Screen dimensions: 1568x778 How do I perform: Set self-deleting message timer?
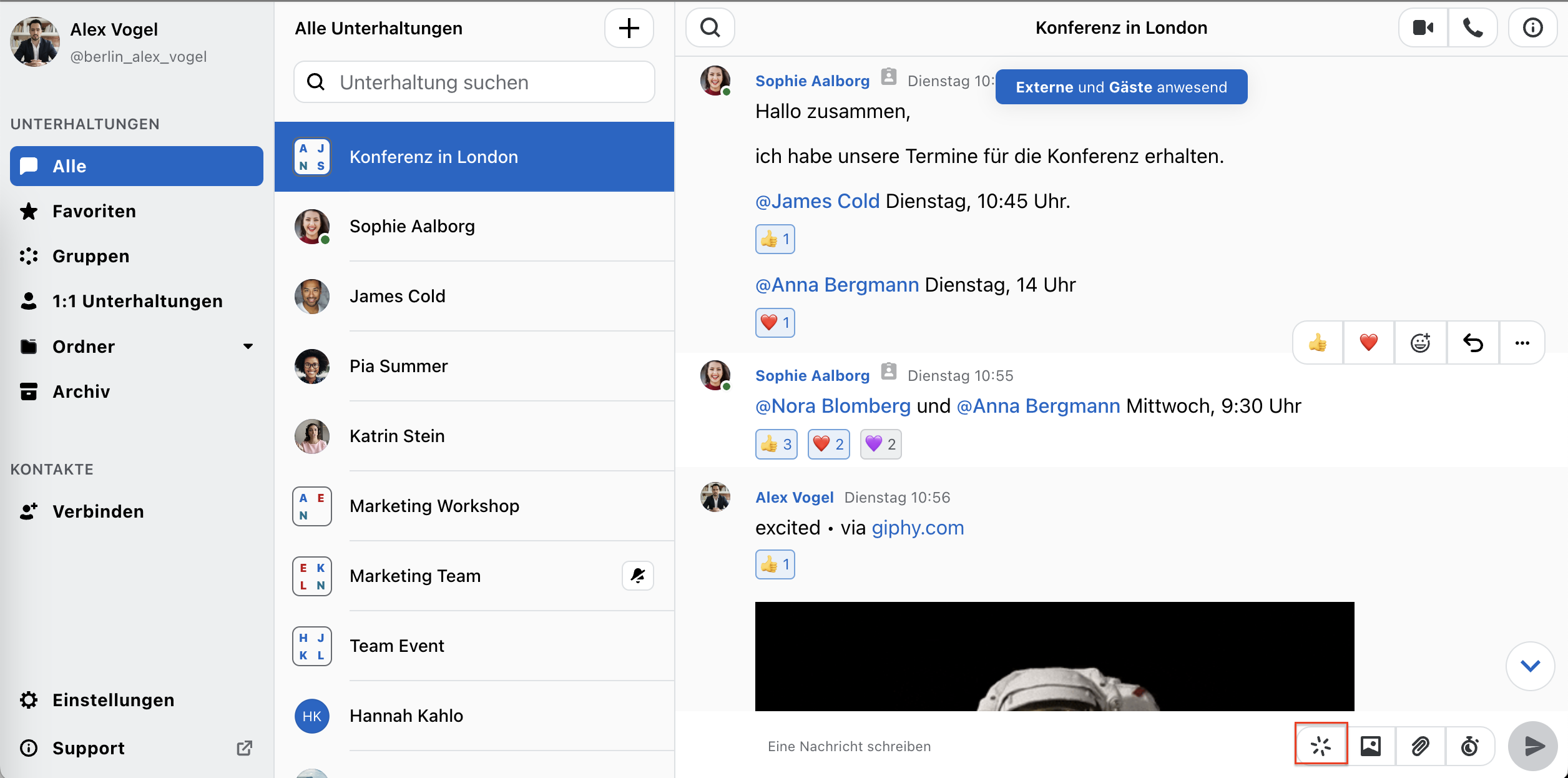click(1470, 746)
